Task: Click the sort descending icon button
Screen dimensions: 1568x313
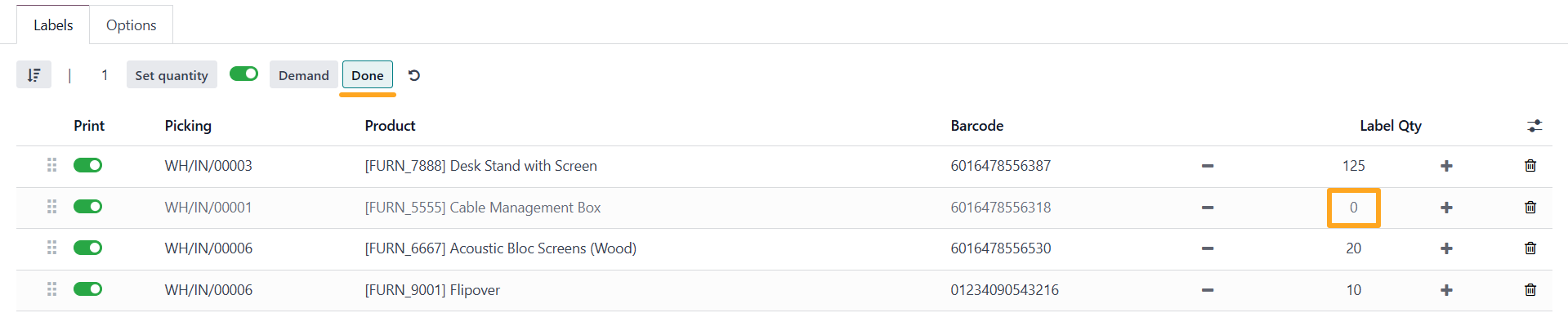Action: (34, 75)
